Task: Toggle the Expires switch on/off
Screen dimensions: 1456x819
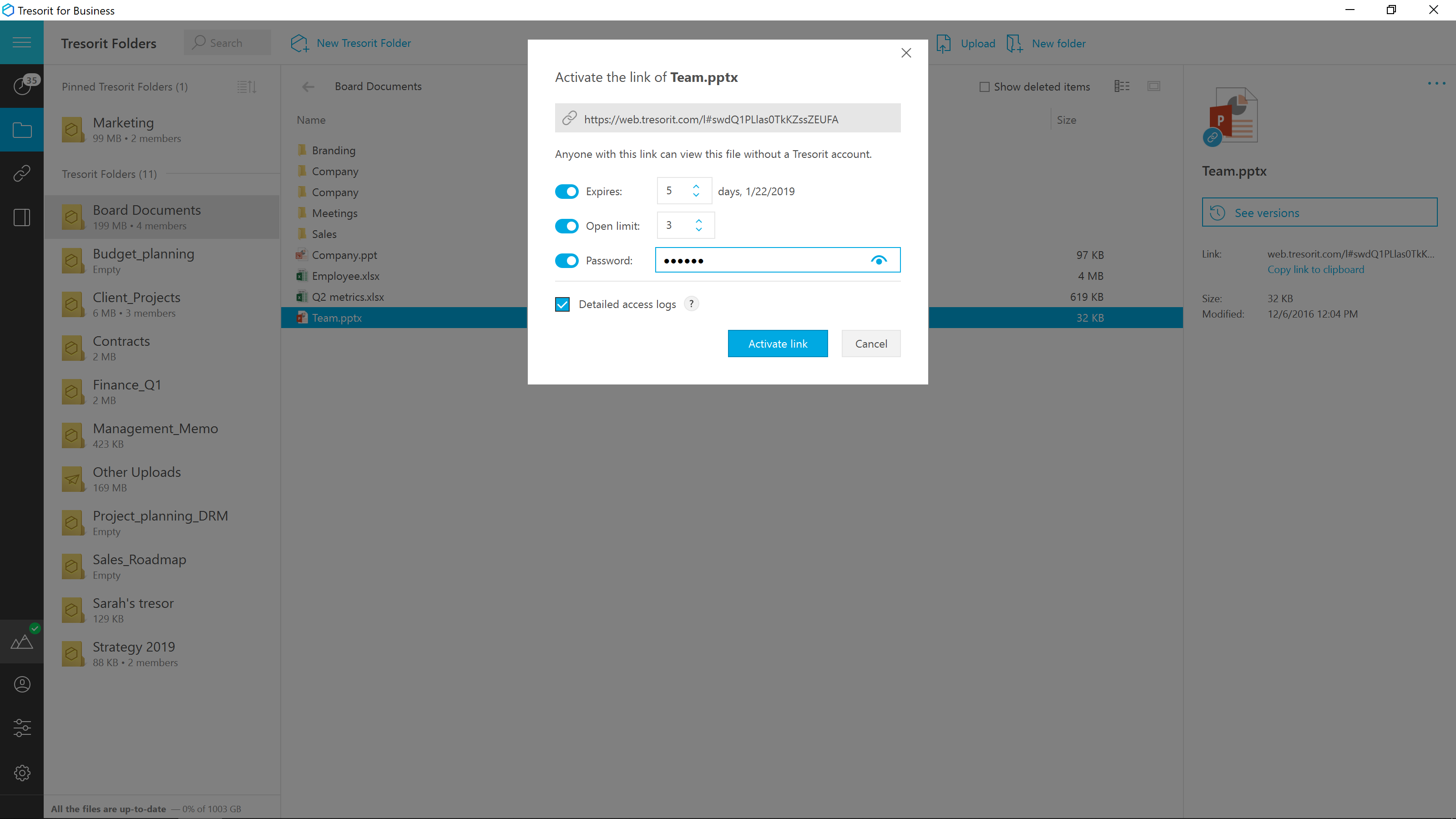Action: tap(566, 191)
